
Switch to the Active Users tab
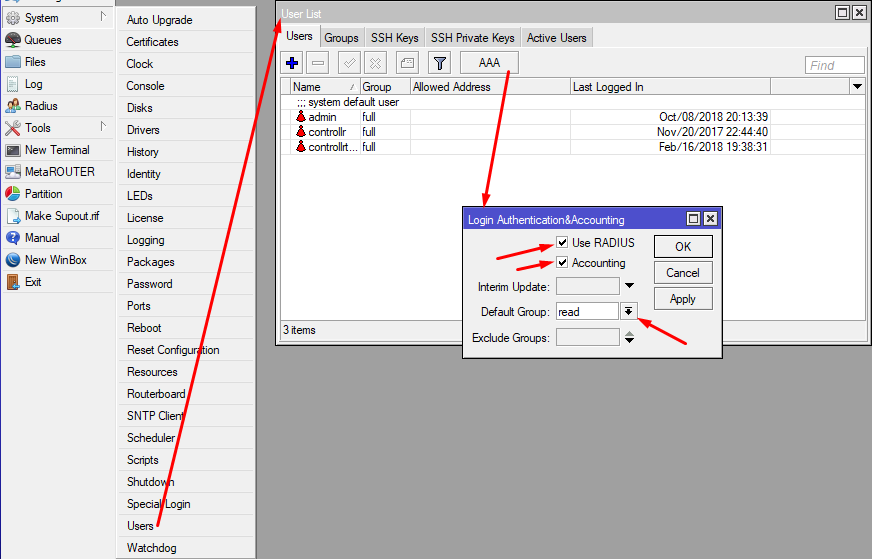pos(557,38)
